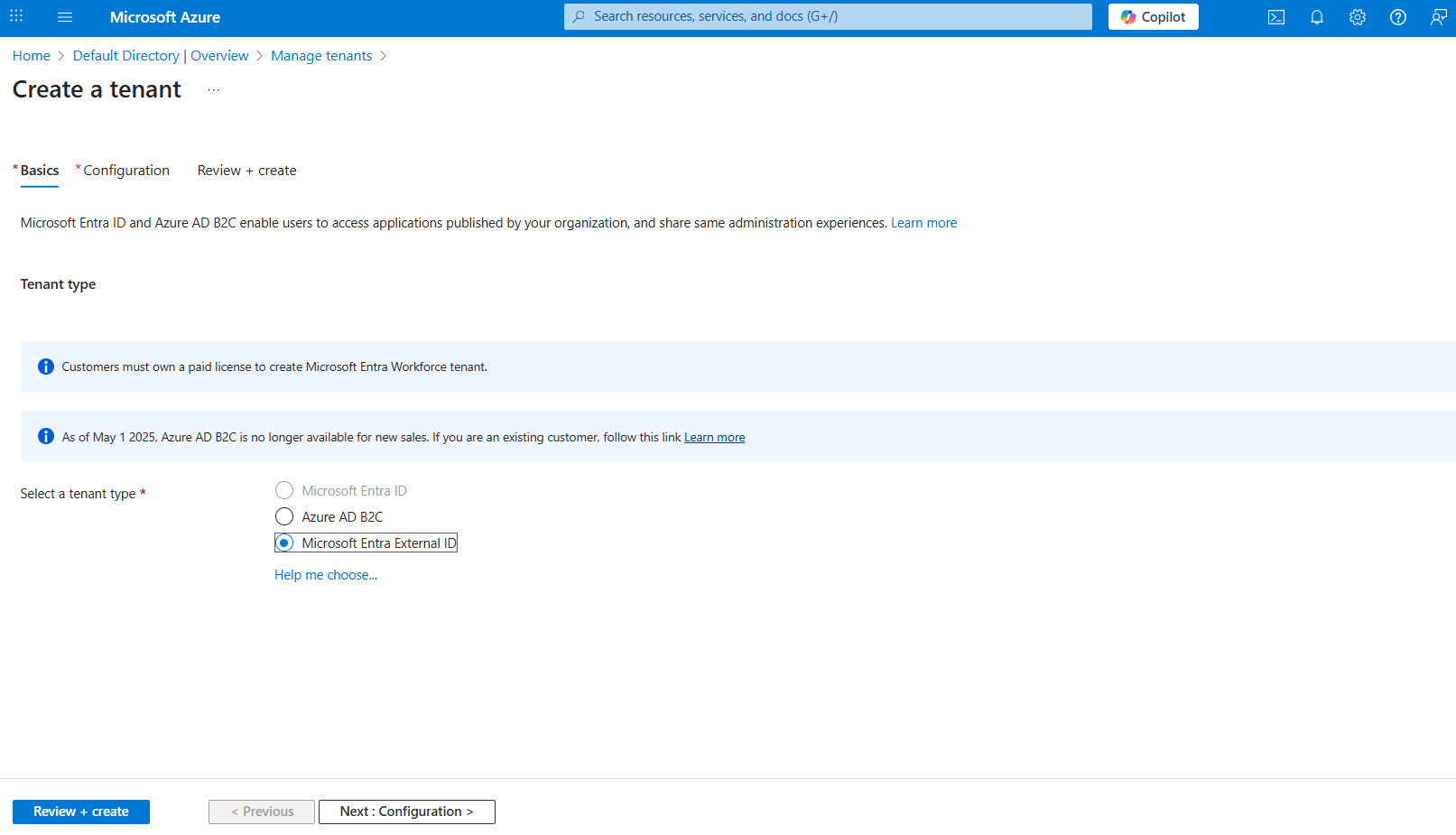Switch to the Basics tab
The image size is (1456, 835).
pyautogui.click(x=40, y=171)
